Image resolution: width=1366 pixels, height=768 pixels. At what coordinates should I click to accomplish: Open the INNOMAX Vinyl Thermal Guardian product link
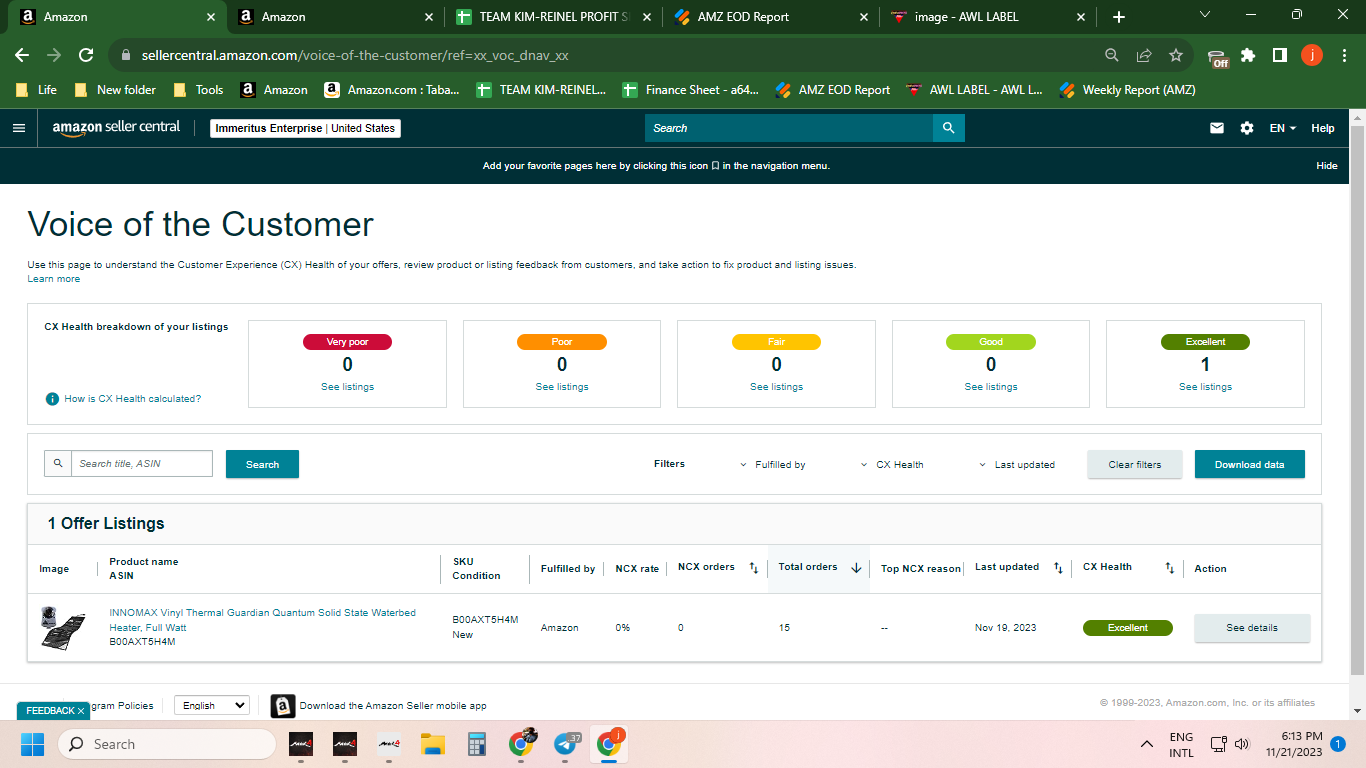[x=262, y=620]
